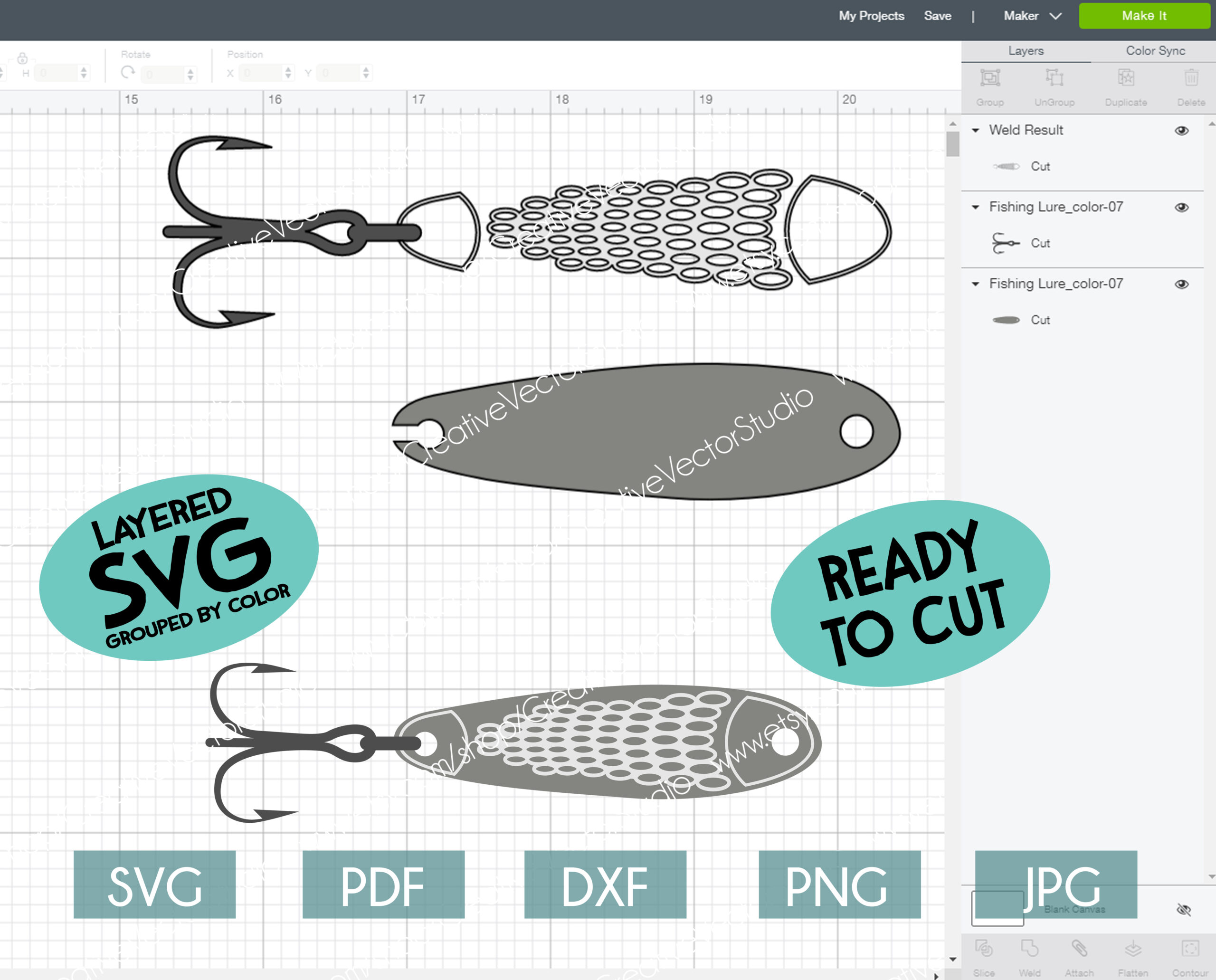Hide the first Fishing Lure_color-07 layer
The width and height of the screenshot is (1216, 980).
tap(1182, 208)
